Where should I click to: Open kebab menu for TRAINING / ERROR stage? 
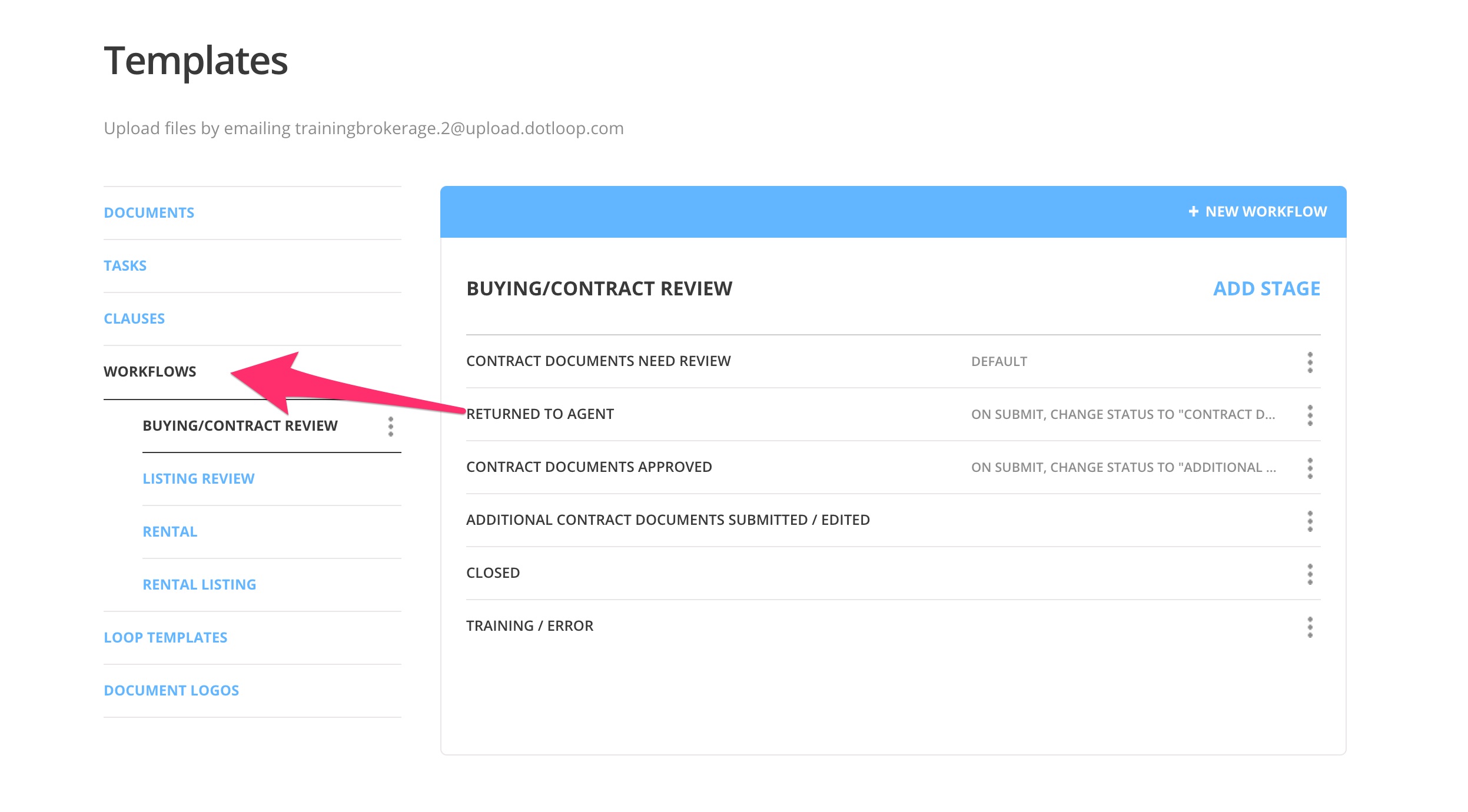[1310, 628]
